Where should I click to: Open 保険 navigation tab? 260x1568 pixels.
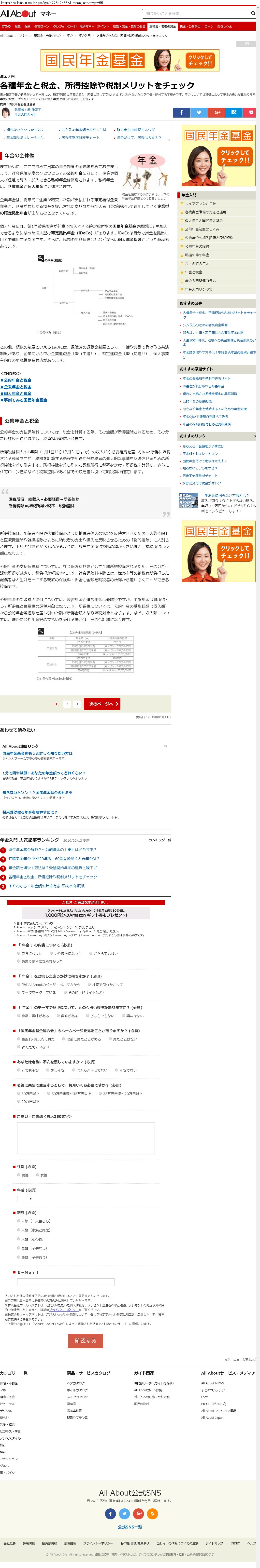coord(27,27)
